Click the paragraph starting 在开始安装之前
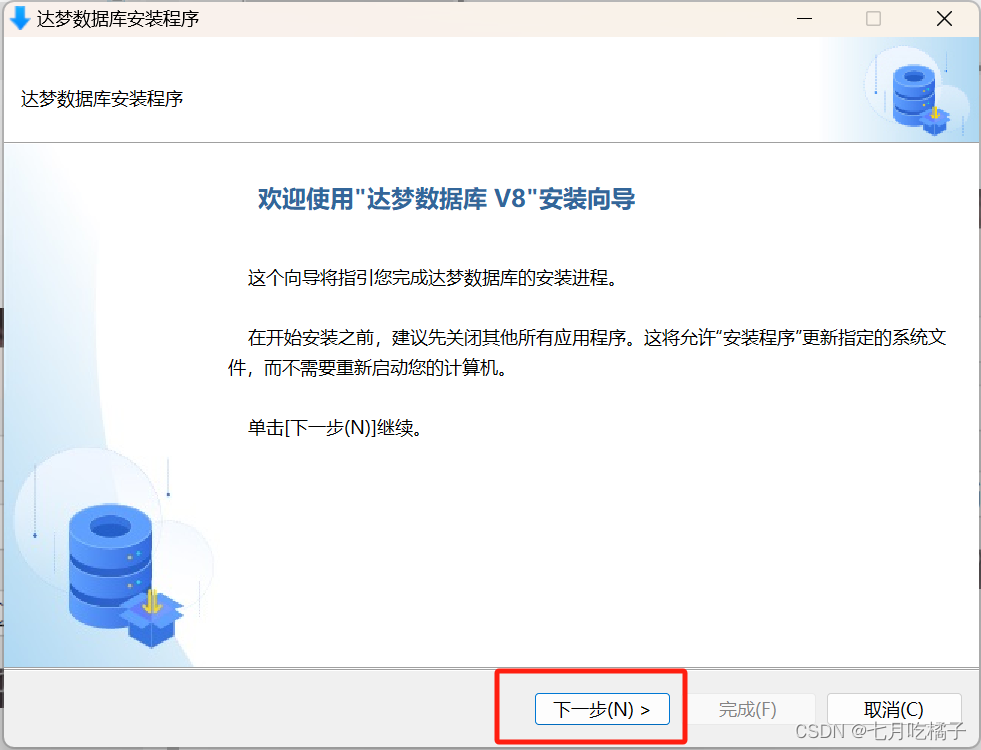This screenshot has width=981, height=750. coord(587,352)
